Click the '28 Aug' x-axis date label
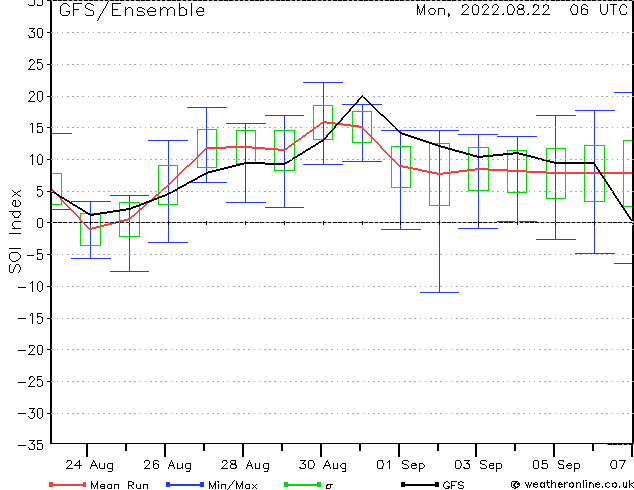Image resolution: width=634 pixels, height=490 pixels. click(245, 465)
